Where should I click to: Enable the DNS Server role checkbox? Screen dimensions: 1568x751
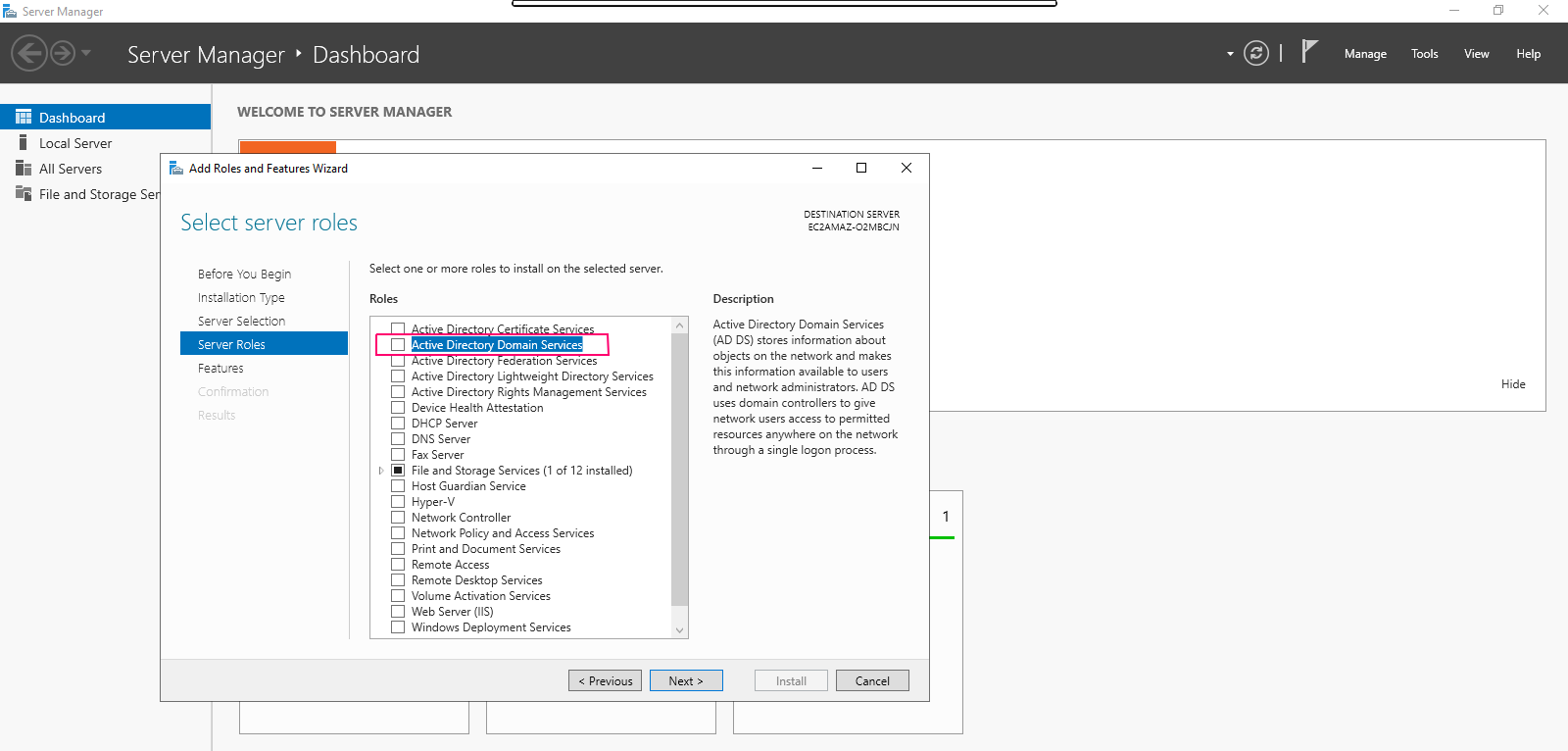point(398,439)
